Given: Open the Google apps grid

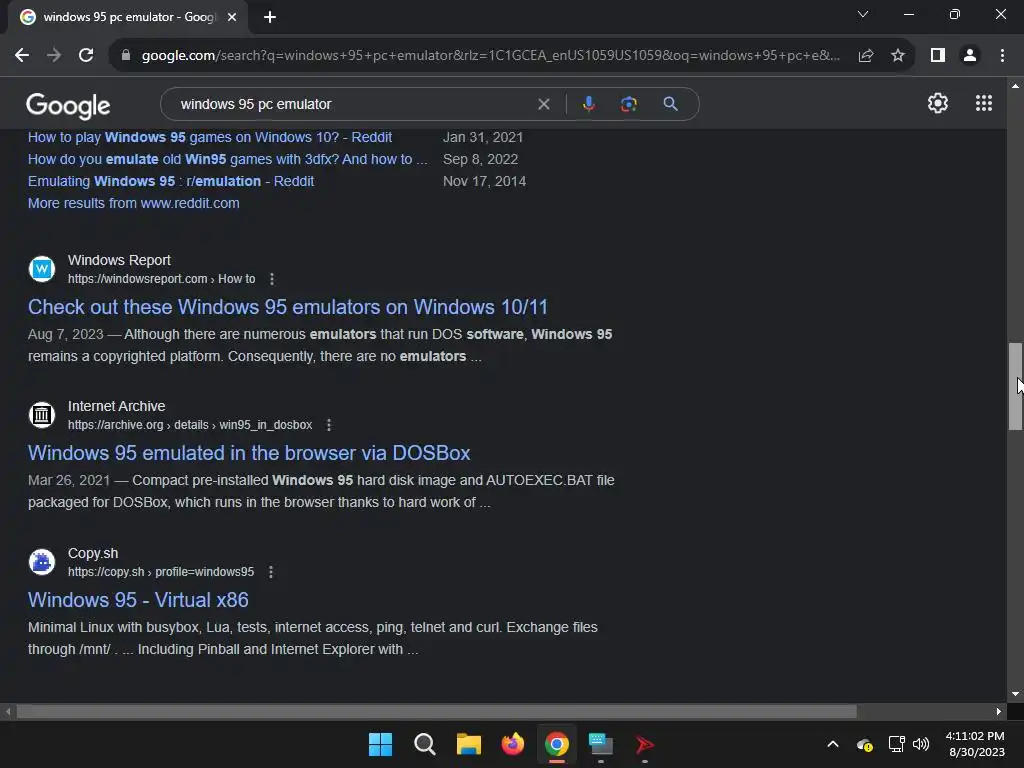Looking at the screenshot, I should [984, 103].
